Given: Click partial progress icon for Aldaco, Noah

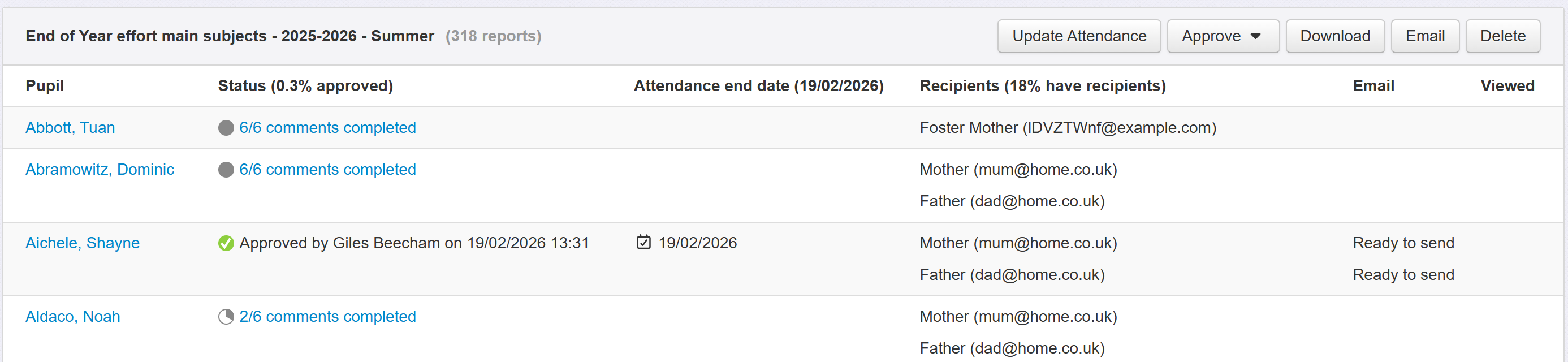Looking at the screenshot, I should point(226,317).
